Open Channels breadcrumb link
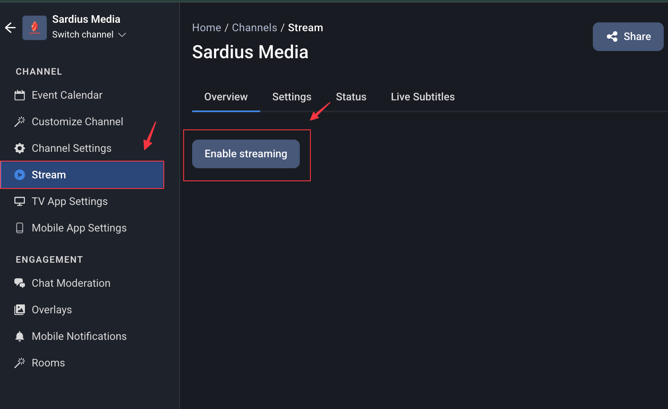Image resolution: width=668 pixels, height=409 pixels. coord(254,28)
